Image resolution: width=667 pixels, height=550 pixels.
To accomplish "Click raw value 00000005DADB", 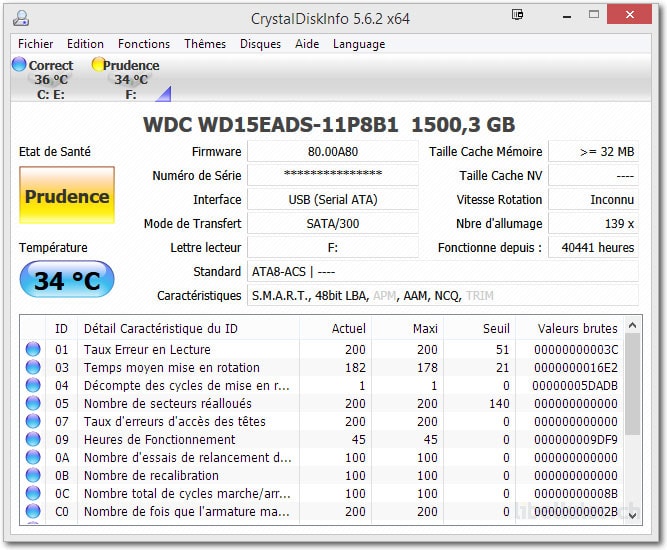I will click(x=575, y=385).
